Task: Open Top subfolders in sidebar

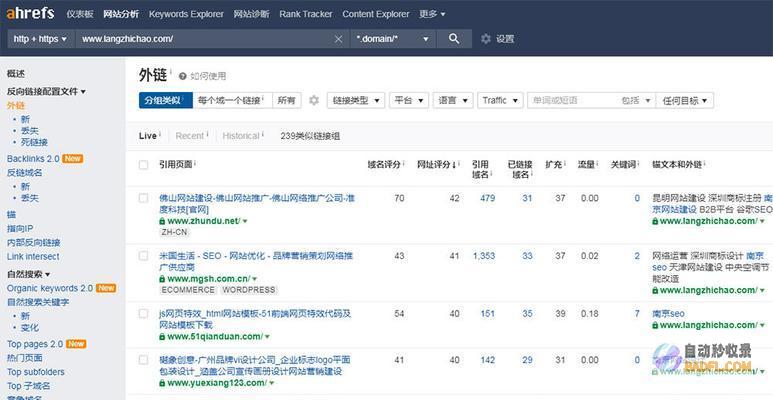Action: (x=35, y=372)
